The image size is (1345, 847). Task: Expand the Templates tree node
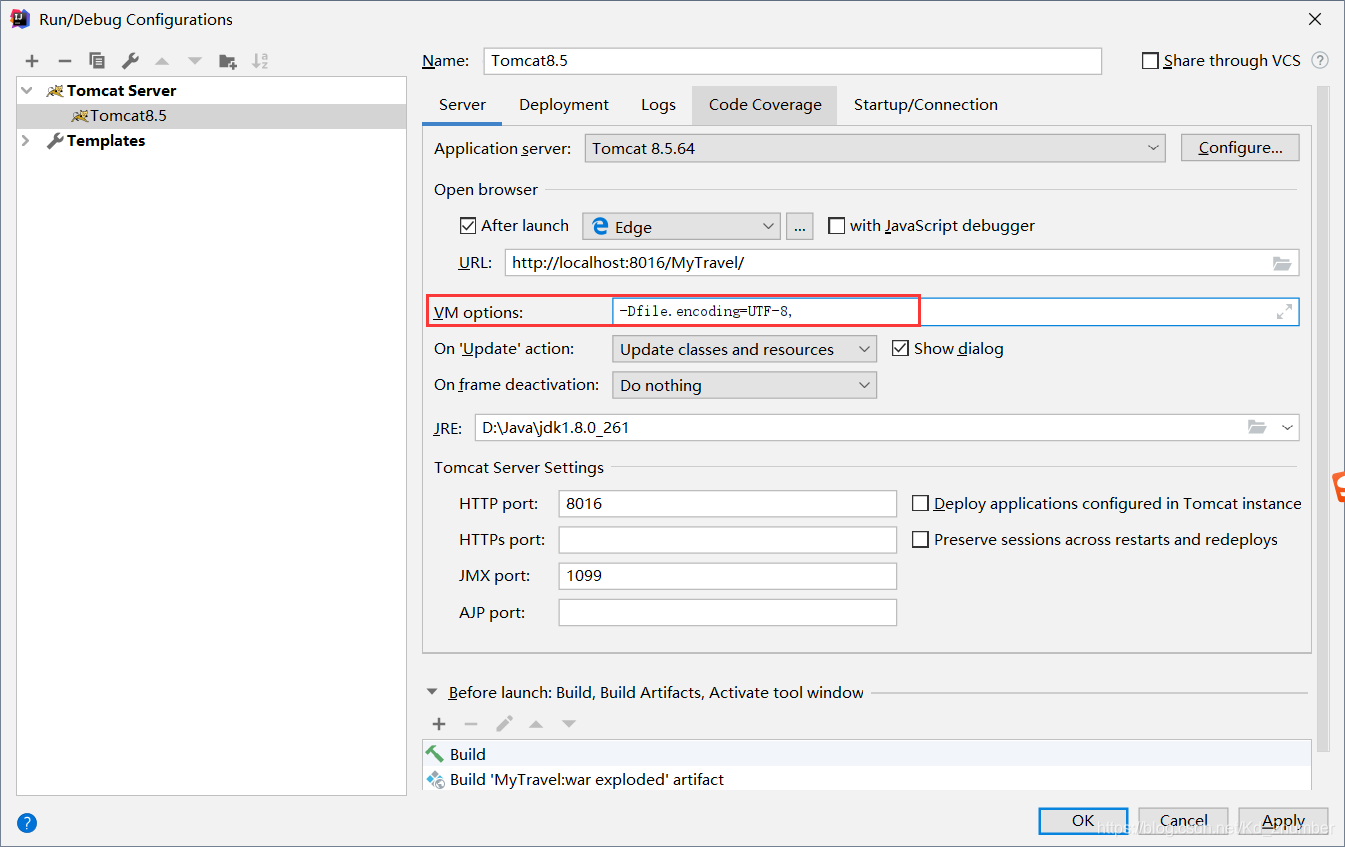[26, 141]
